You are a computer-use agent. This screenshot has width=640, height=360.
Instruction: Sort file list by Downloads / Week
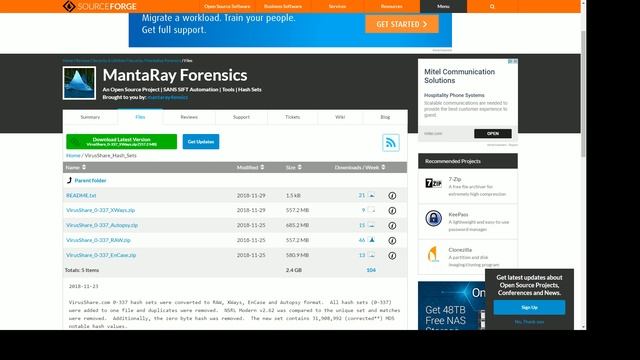point(360,167)
